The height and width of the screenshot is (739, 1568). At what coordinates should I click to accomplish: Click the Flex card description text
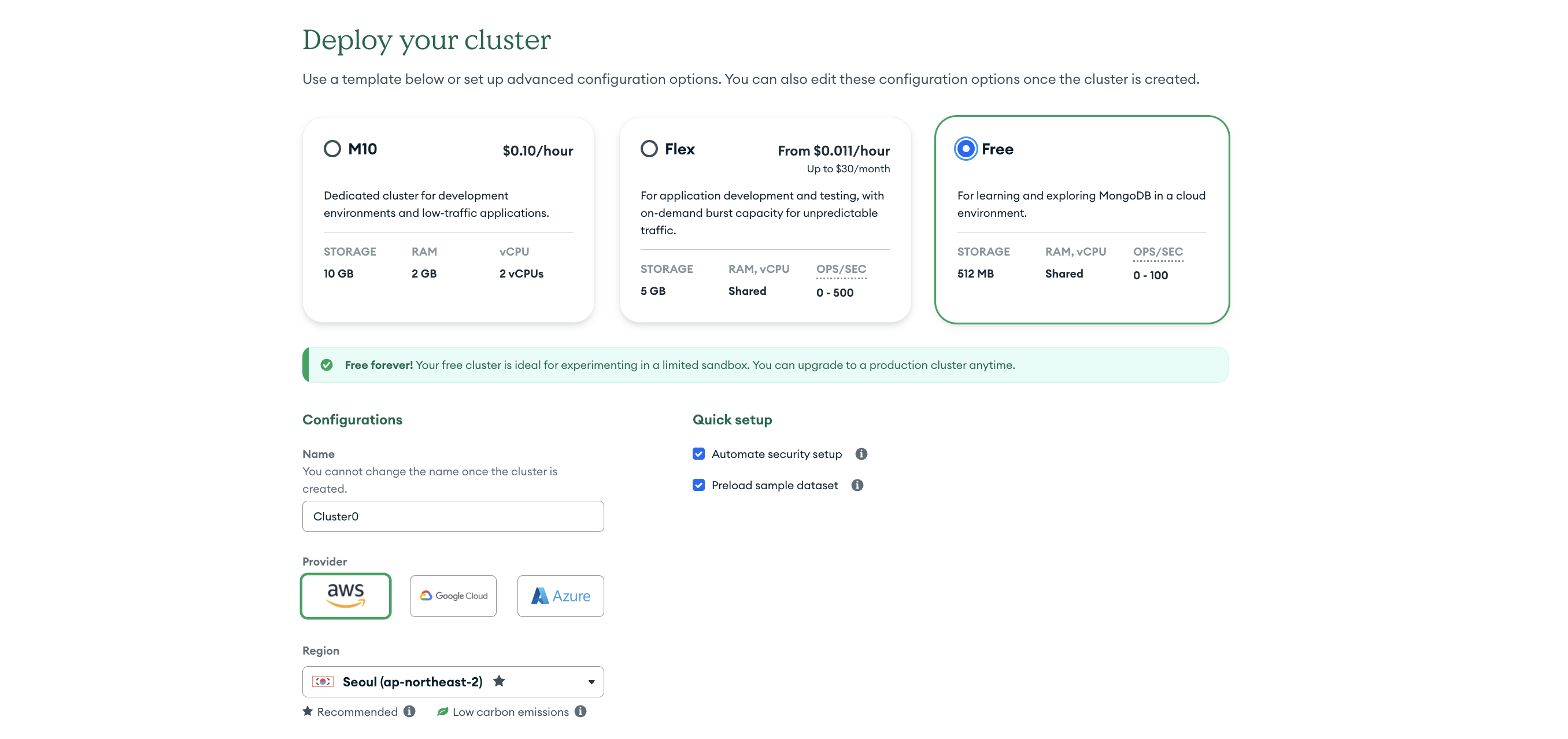coord(762,212)
